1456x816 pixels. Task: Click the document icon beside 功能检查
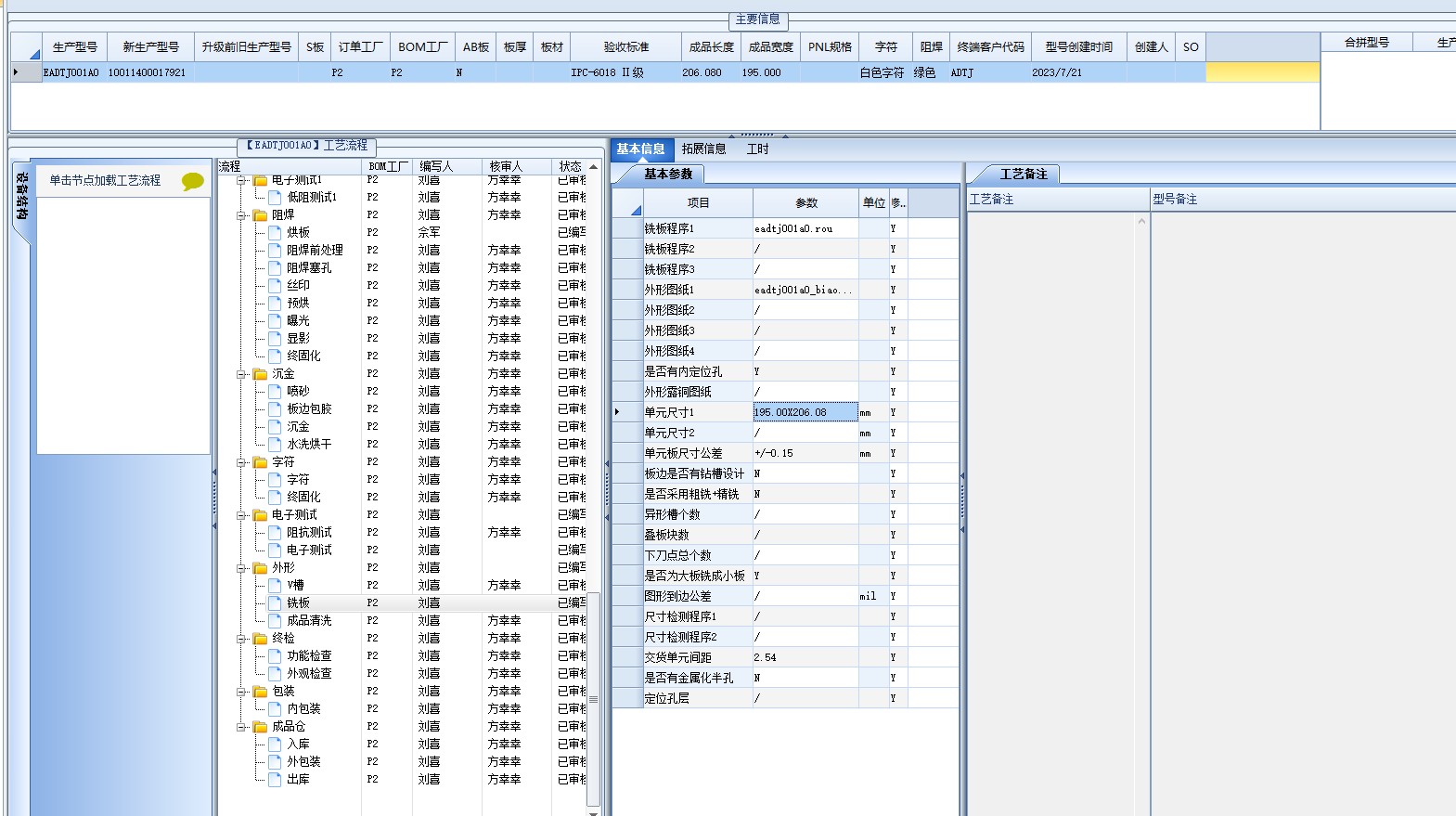[275, 655]
